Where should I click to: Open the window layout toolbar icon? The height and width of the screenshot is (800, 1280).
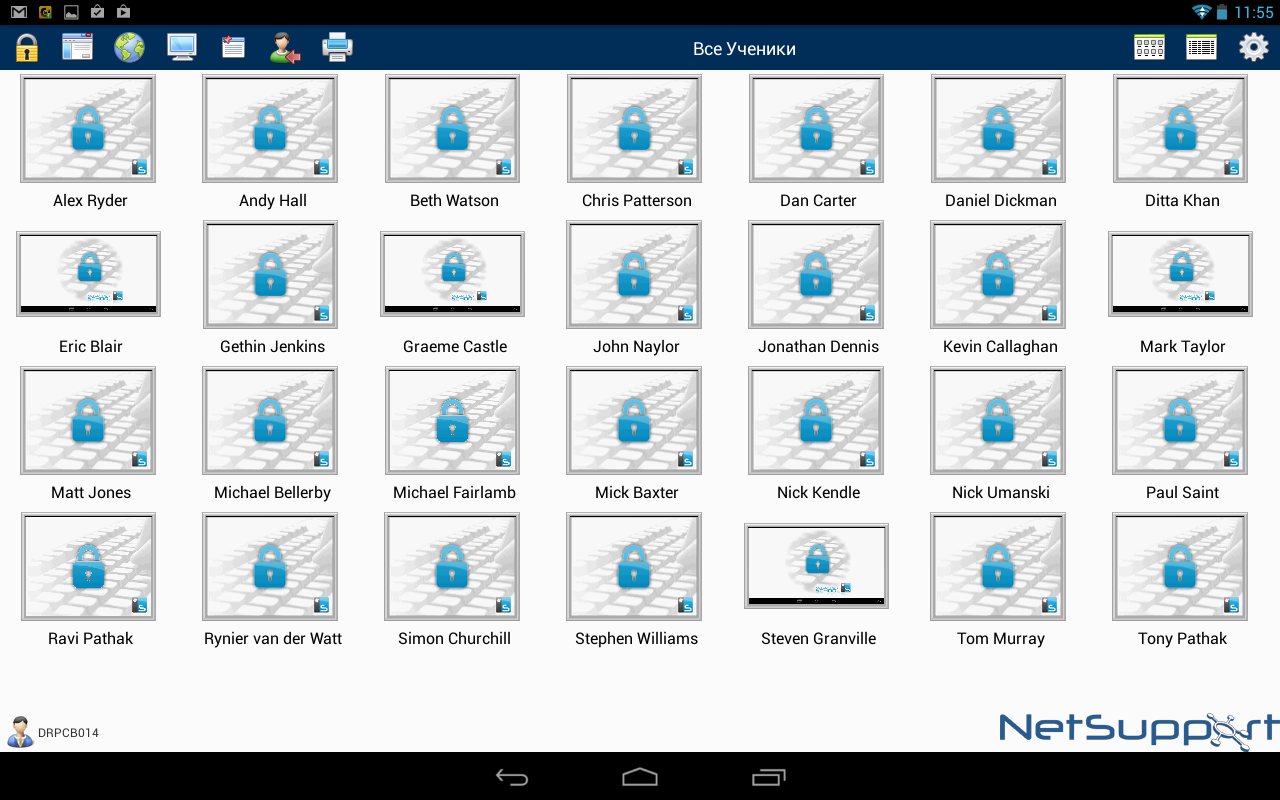77,47
